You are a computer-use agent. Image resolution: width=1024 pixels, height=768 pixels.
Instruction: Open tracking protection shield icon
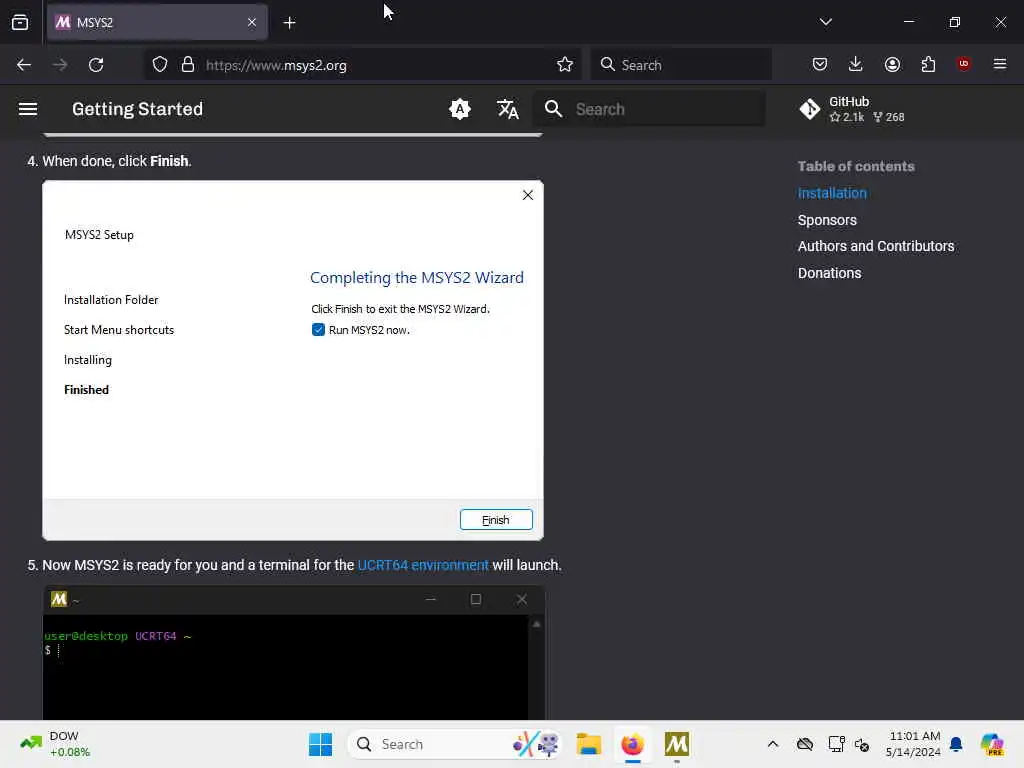click(x=160, y=65)
